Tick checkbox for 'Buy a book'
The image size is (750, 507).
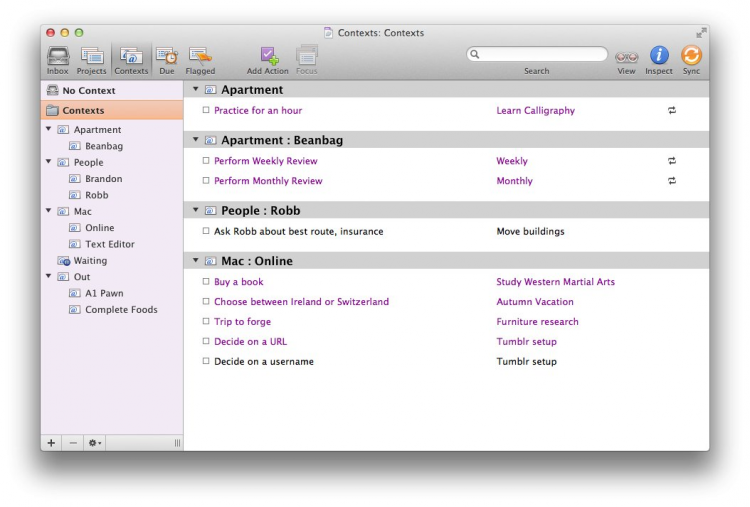click(x=206, y=282)
